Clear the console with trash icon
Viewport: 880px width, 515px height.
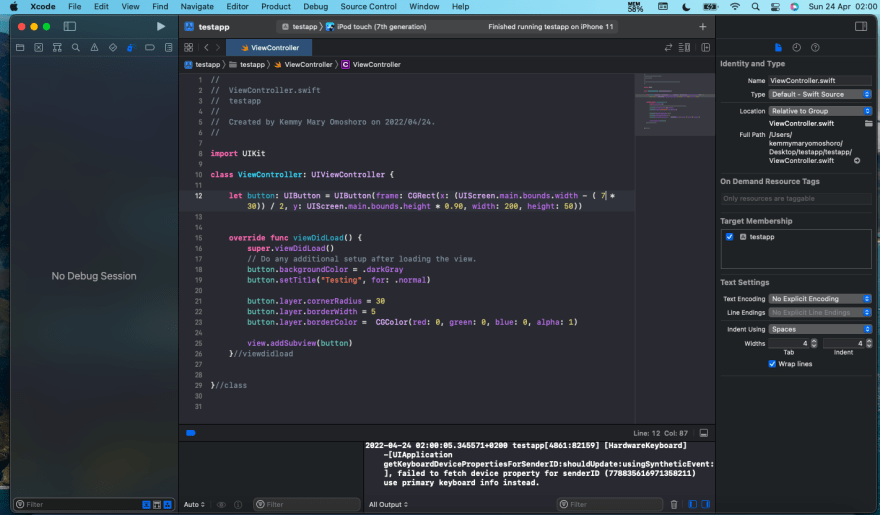point(674,504)
